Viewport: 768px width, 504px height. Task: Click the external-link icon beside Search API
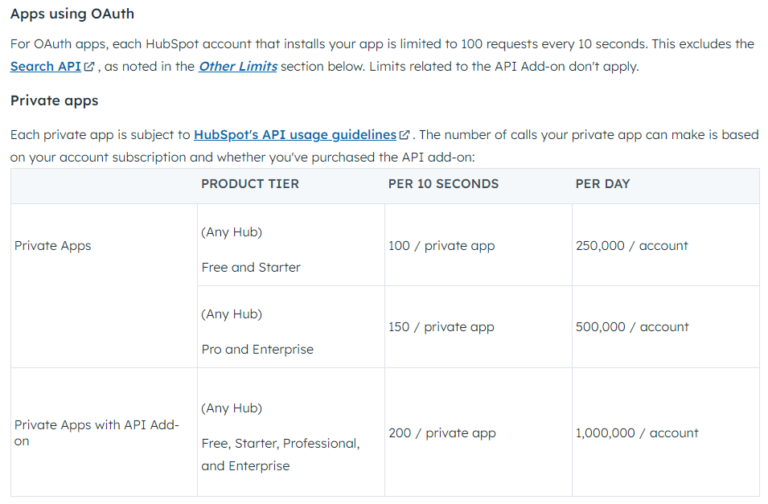coord(89,67)
